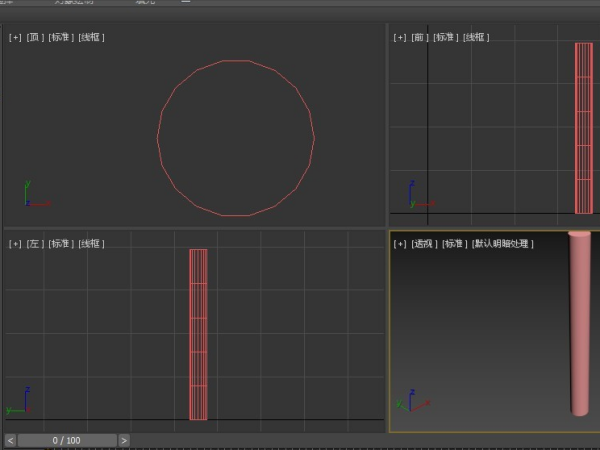Open the [标准] menu of the Front viewport
Viewport: 600px width, 450px height.
click(446, 37)
